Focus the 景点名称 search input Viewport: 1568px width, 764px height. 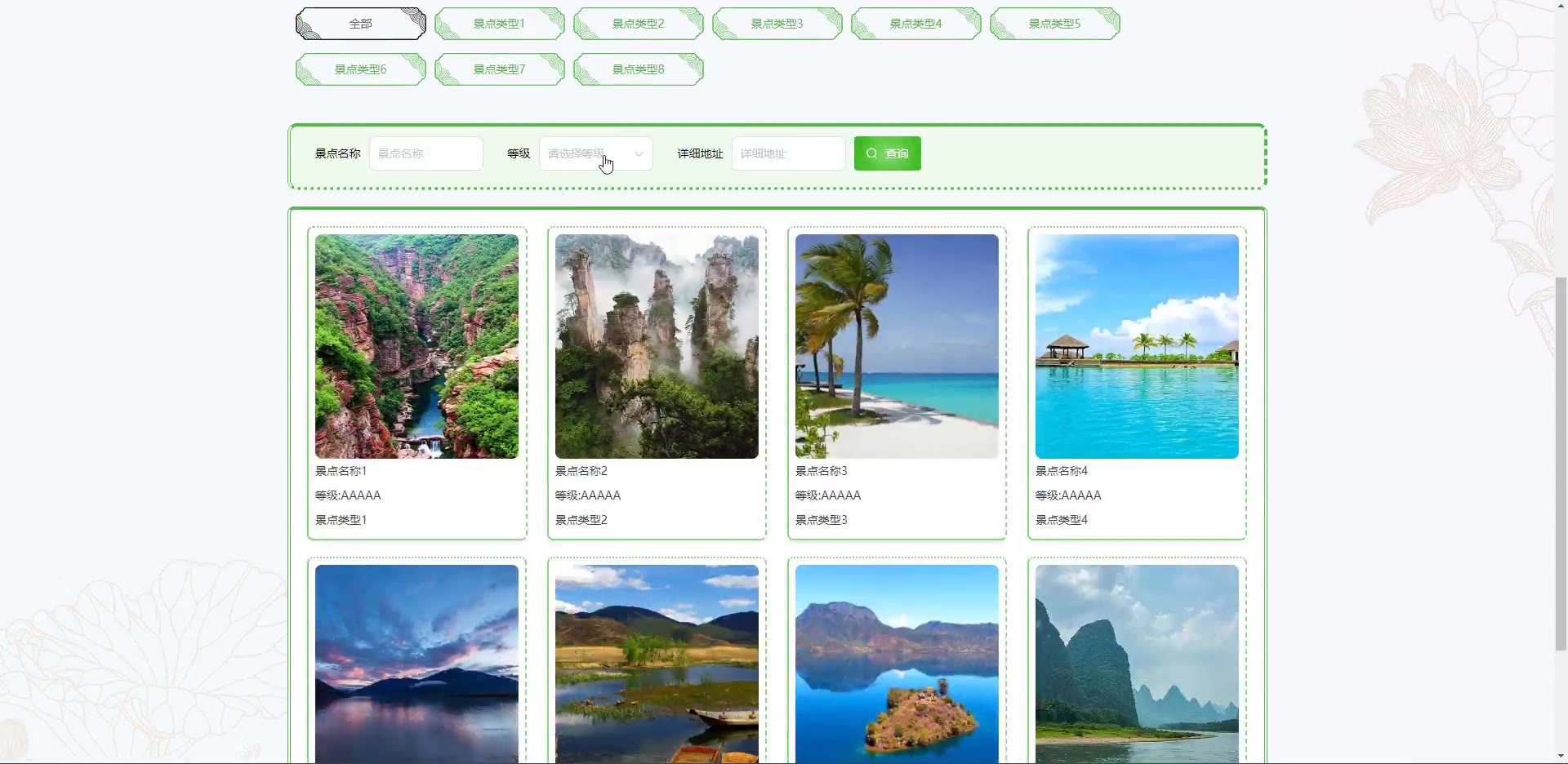(x=425, y=153)
